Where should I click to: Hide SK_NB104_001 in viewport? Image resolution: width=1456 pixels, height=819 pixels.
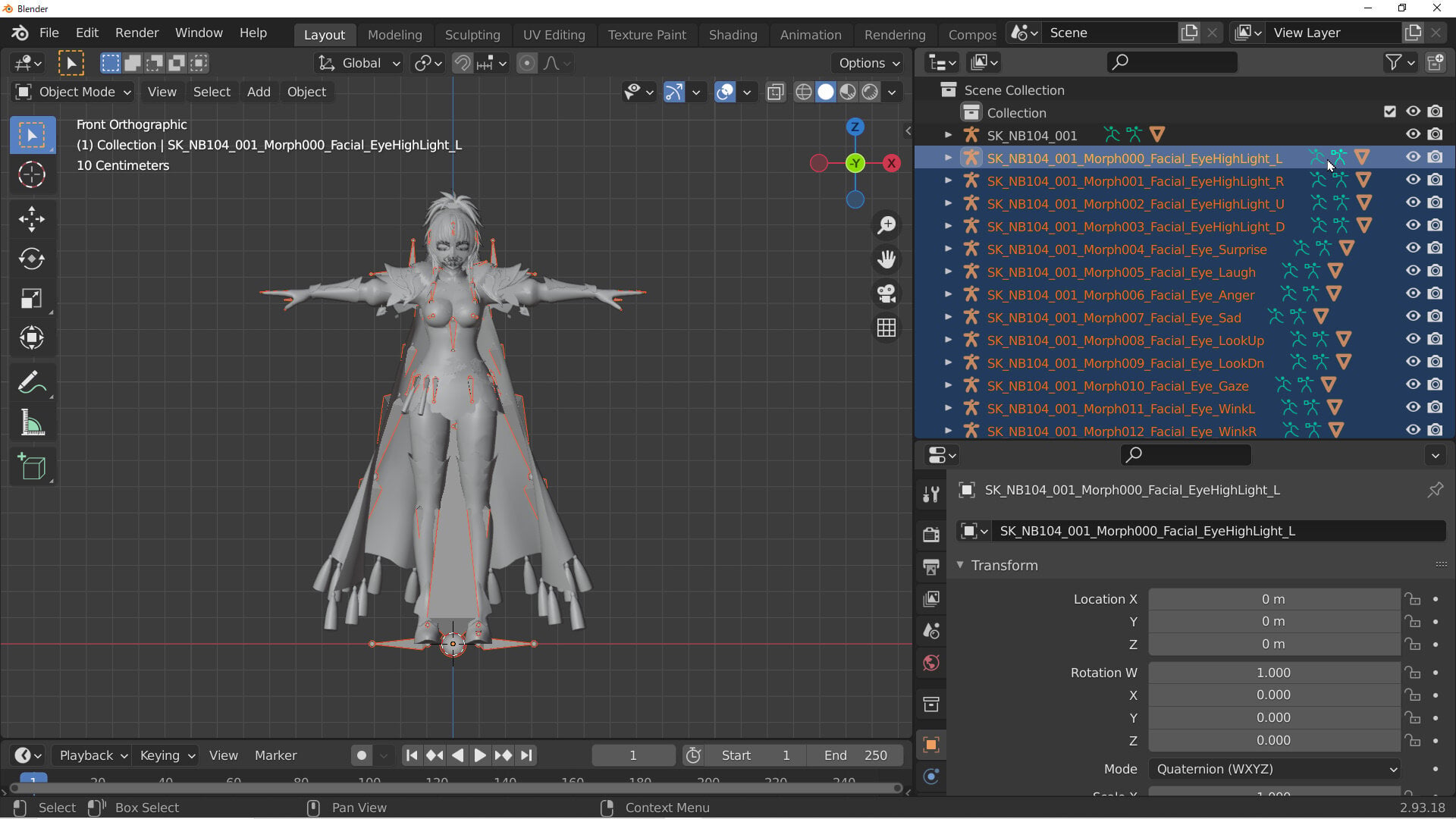coord(1413,135)
